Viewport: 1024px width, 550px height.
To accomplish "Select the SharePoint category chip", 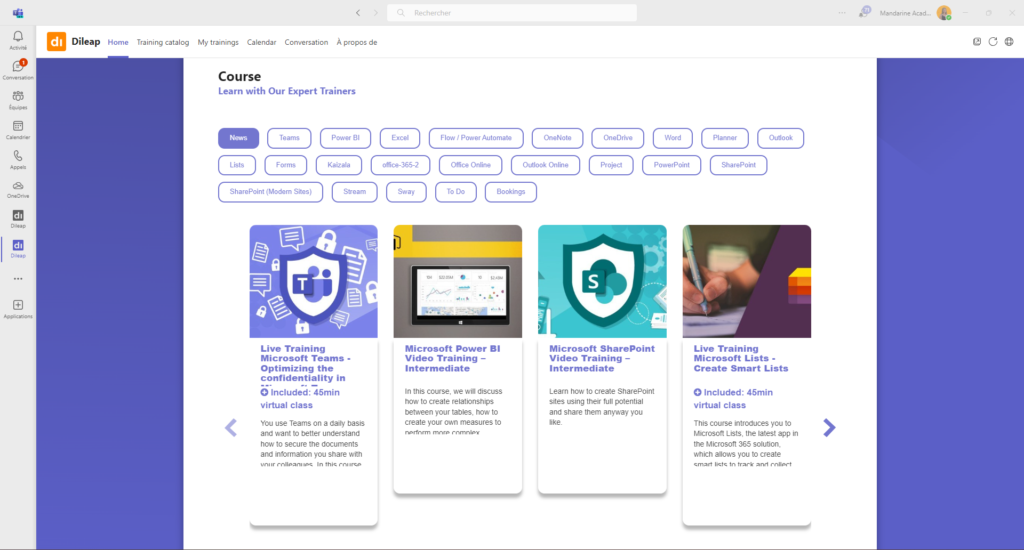I will [x=739, y=165].
